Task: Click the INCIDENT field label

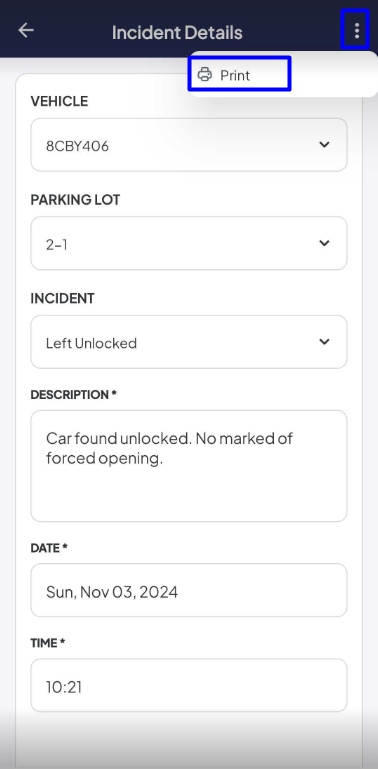Action: point(62,298)
